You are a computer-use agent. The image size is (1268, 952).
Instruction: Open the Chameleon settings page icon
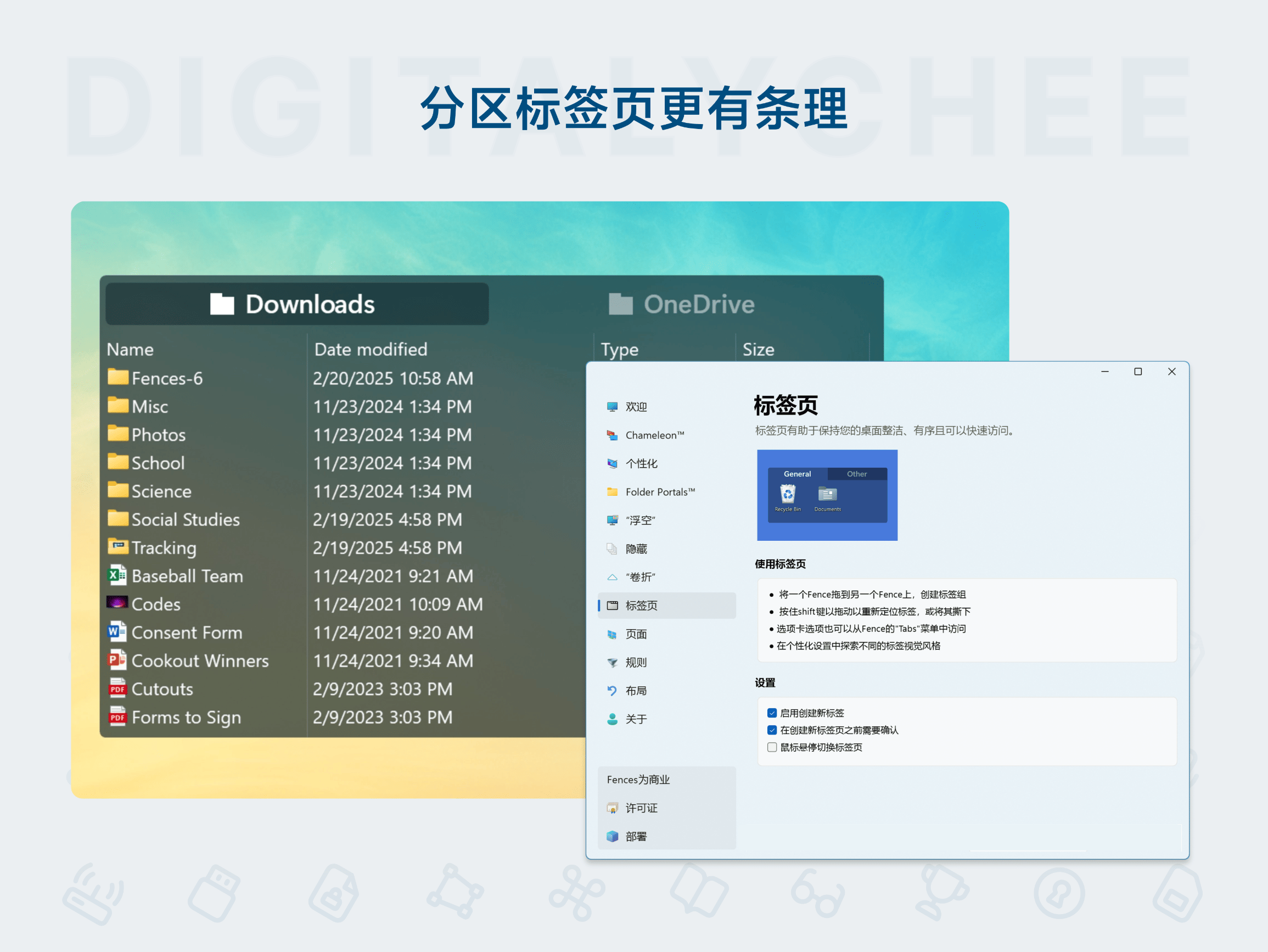coord(612,435)
